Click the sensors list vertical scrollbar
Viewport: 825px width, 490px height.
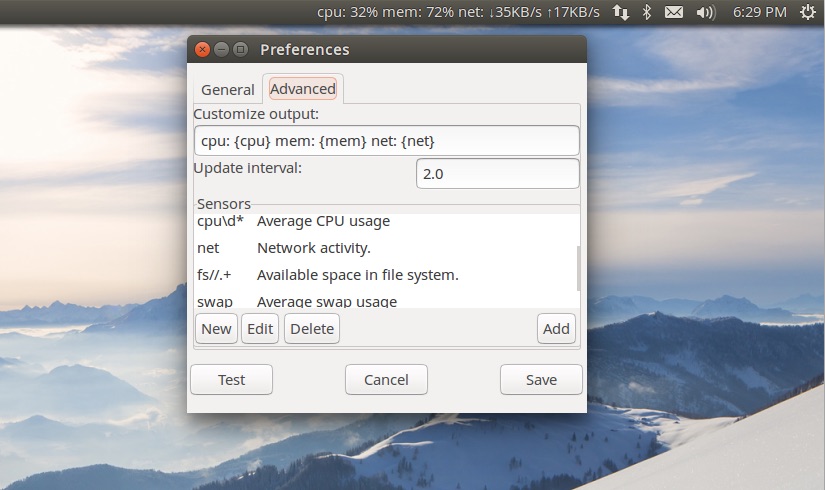point(576,266)
